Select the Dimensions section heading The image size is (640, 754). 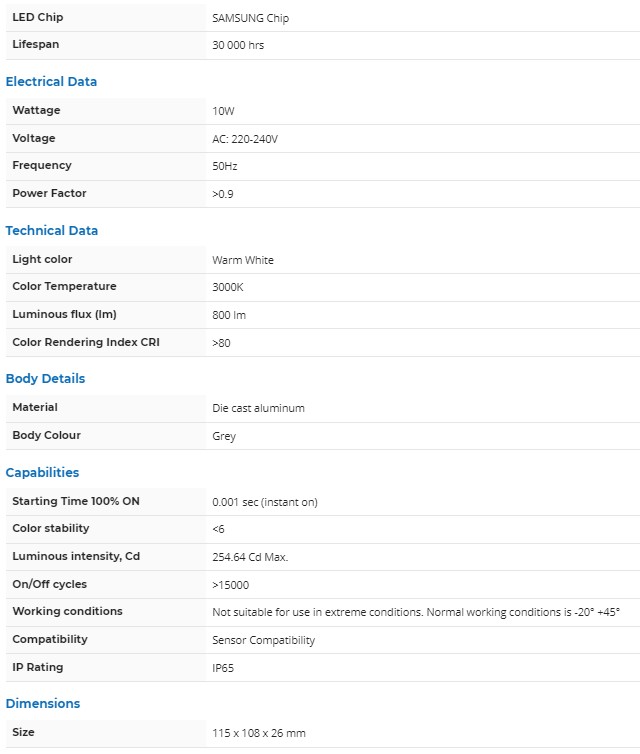[43, 704]
